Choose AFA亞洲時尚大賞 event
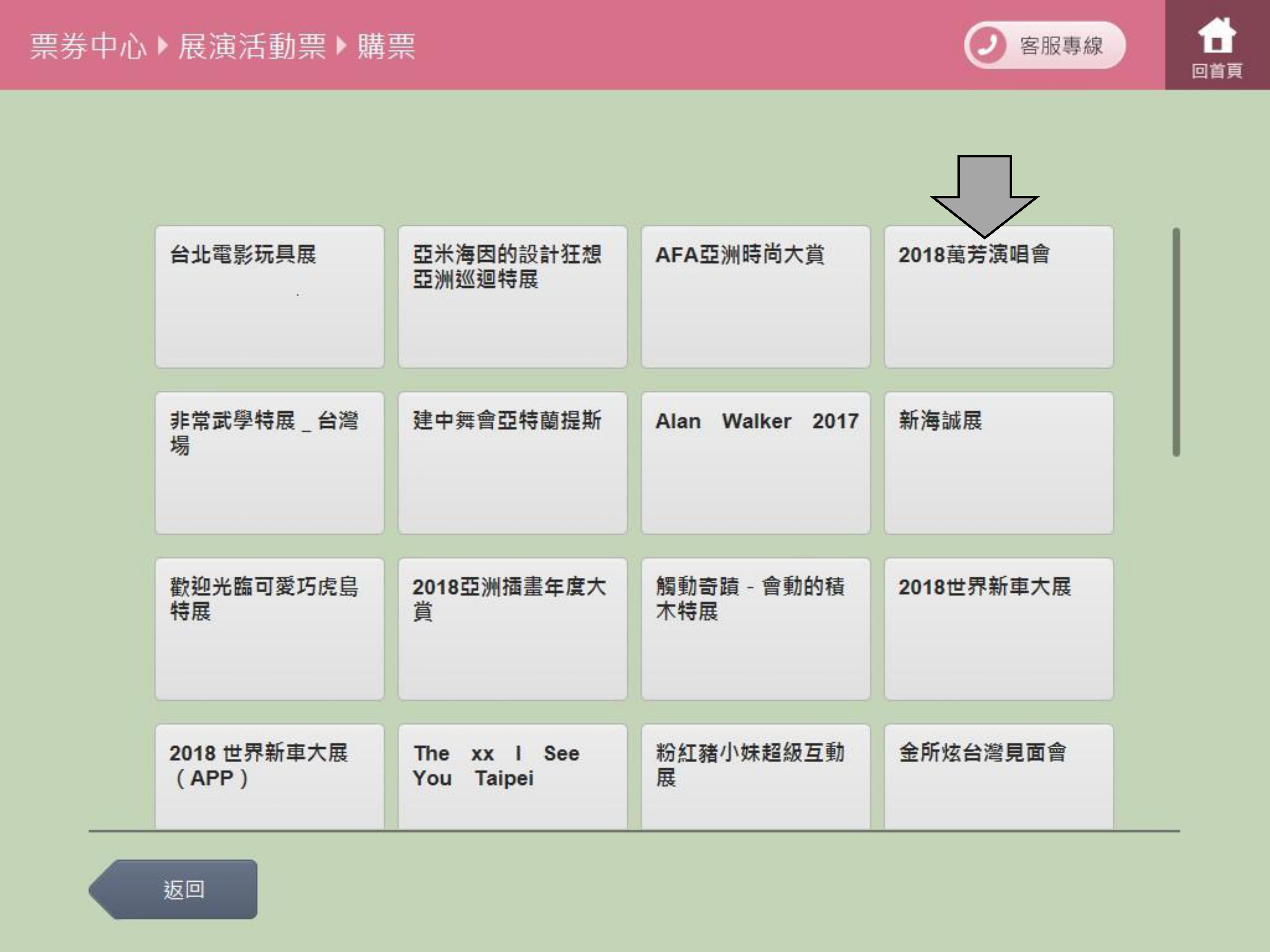 point(755,297)
